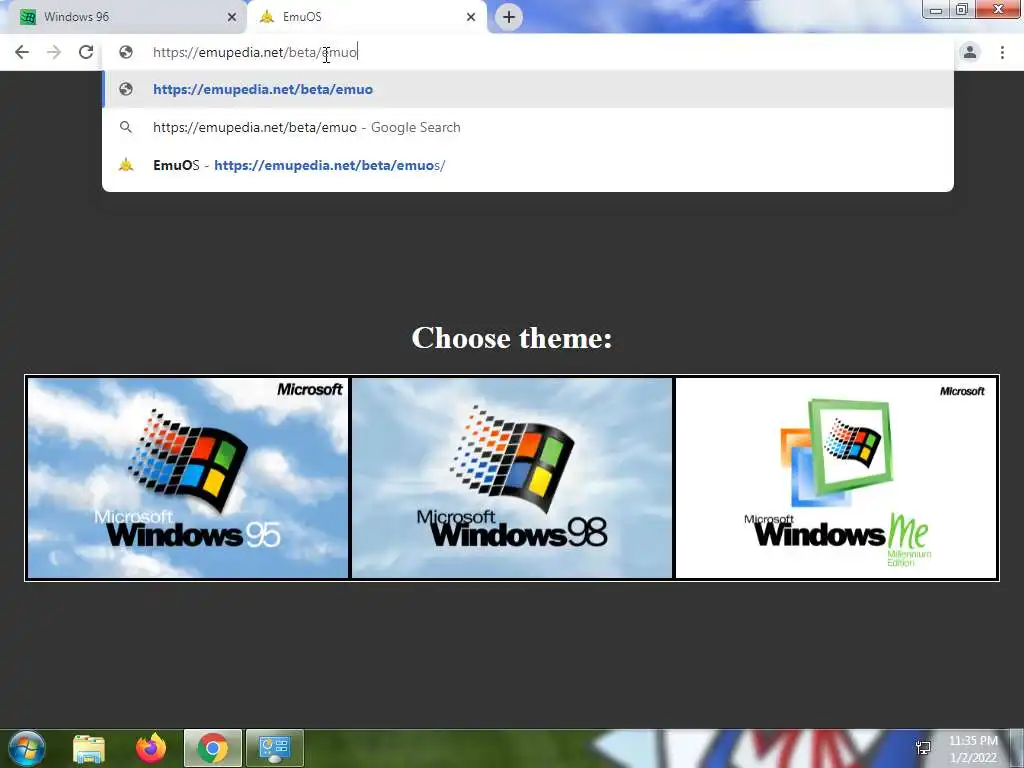Open the Chrome profile avatar icon
Image resolution: width=1024 pixels, height=768 pixels.
[x=970, y=52]
